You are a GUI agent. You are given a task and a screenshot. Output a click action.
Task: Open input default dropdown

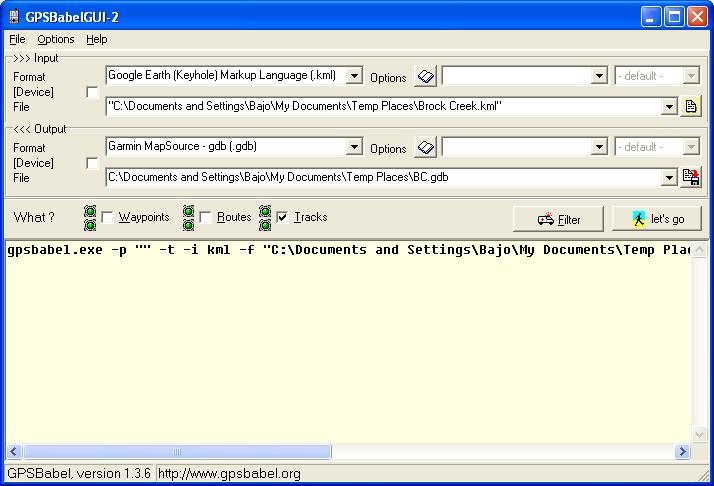click(691, 76)
